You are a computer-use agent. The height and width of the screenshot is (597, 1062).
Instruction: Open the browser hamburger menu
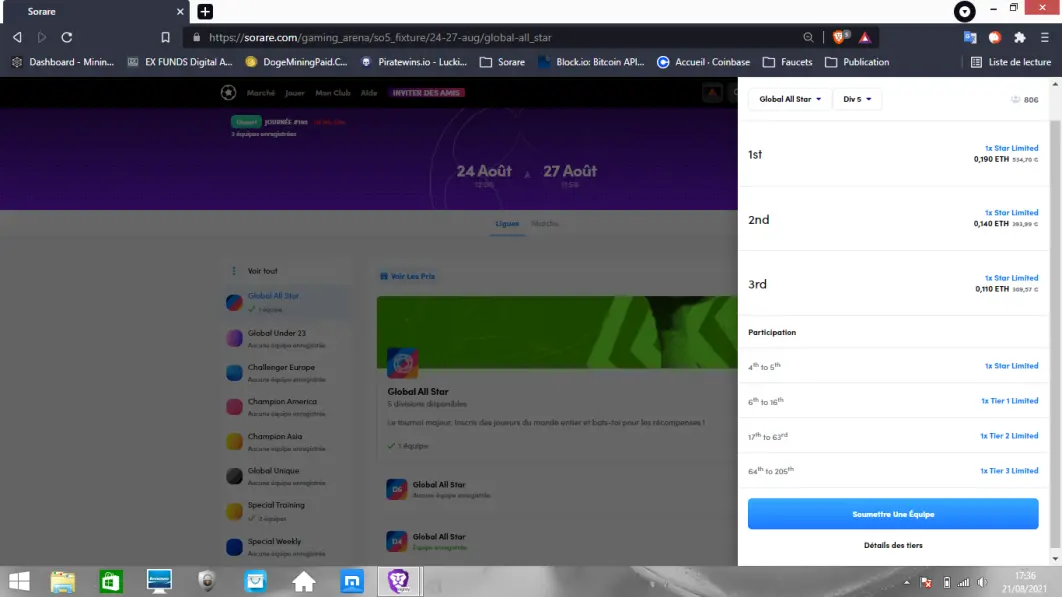point(1045,37)
